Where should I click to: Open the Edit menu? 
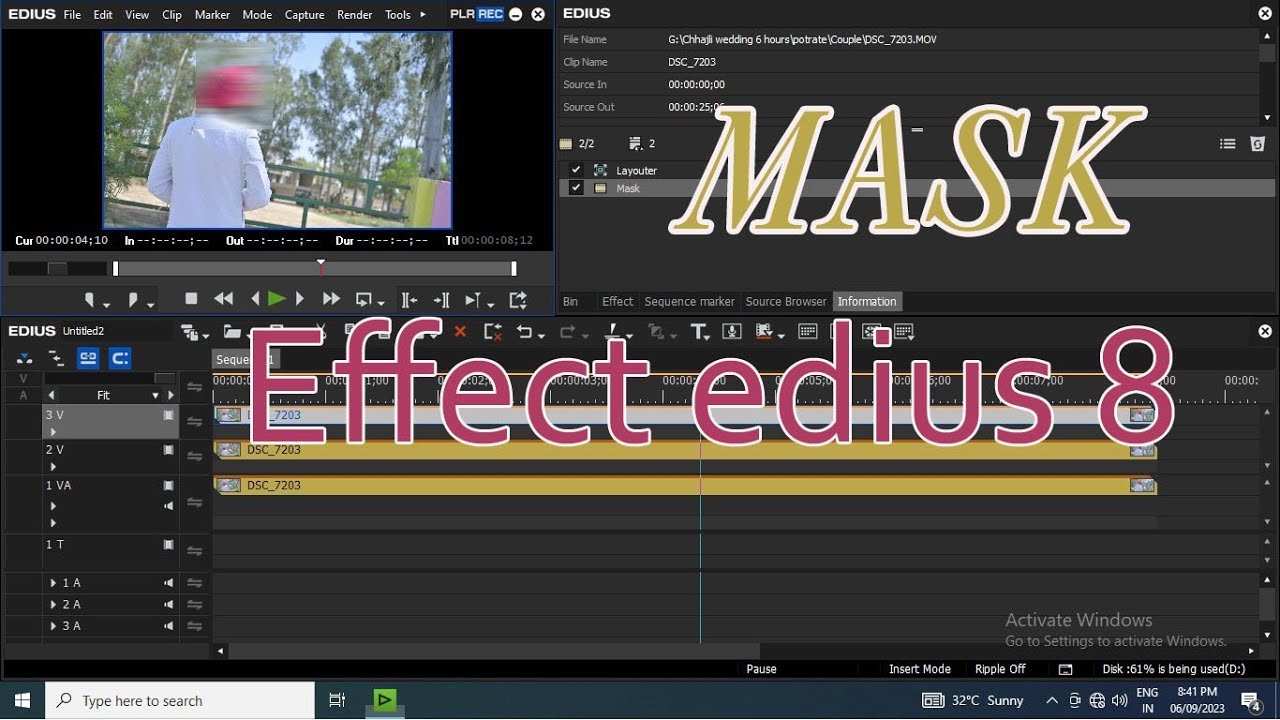[103, 15]
